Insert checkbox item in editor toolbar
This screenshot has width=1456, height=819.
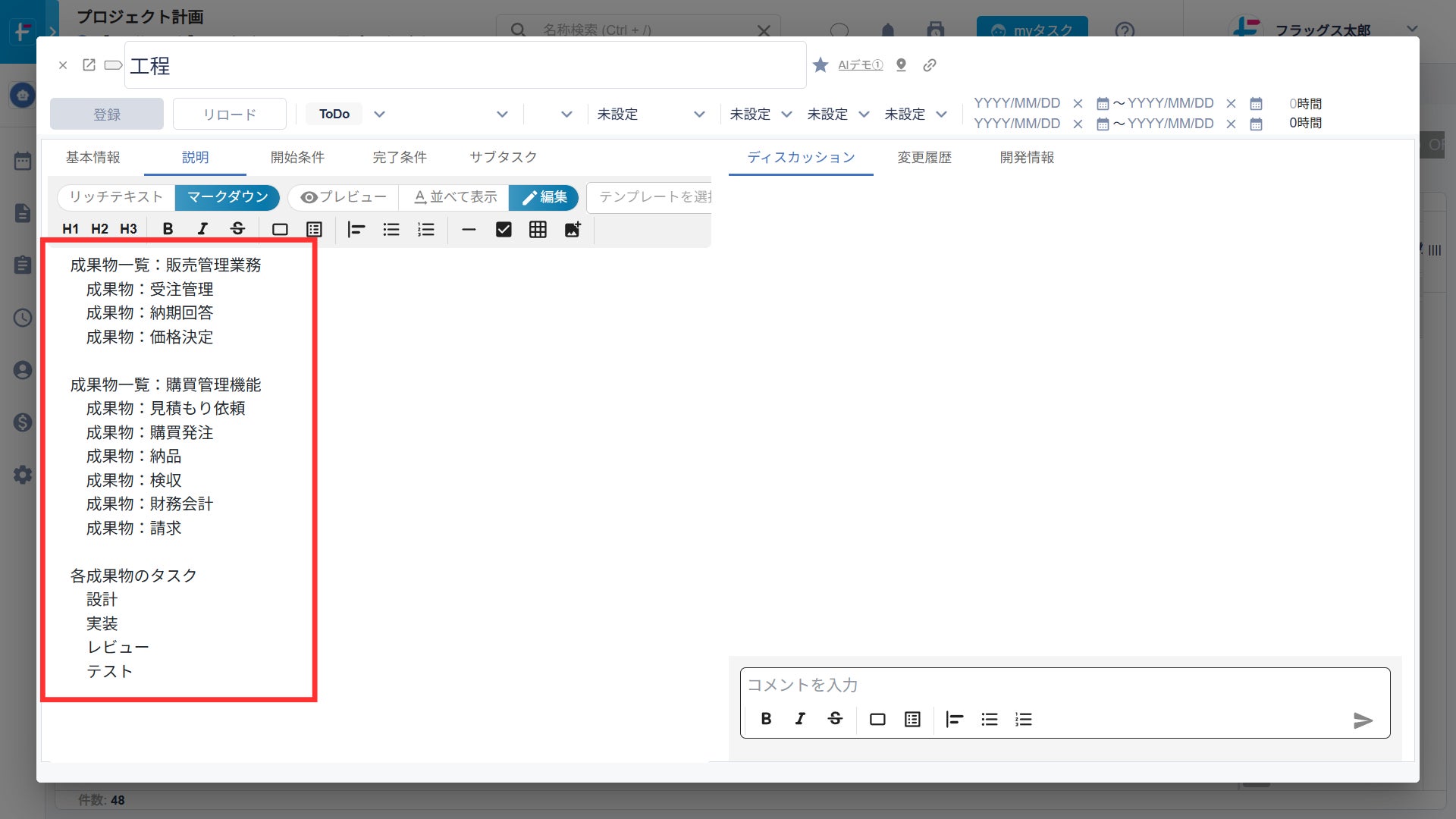point(504,229)
